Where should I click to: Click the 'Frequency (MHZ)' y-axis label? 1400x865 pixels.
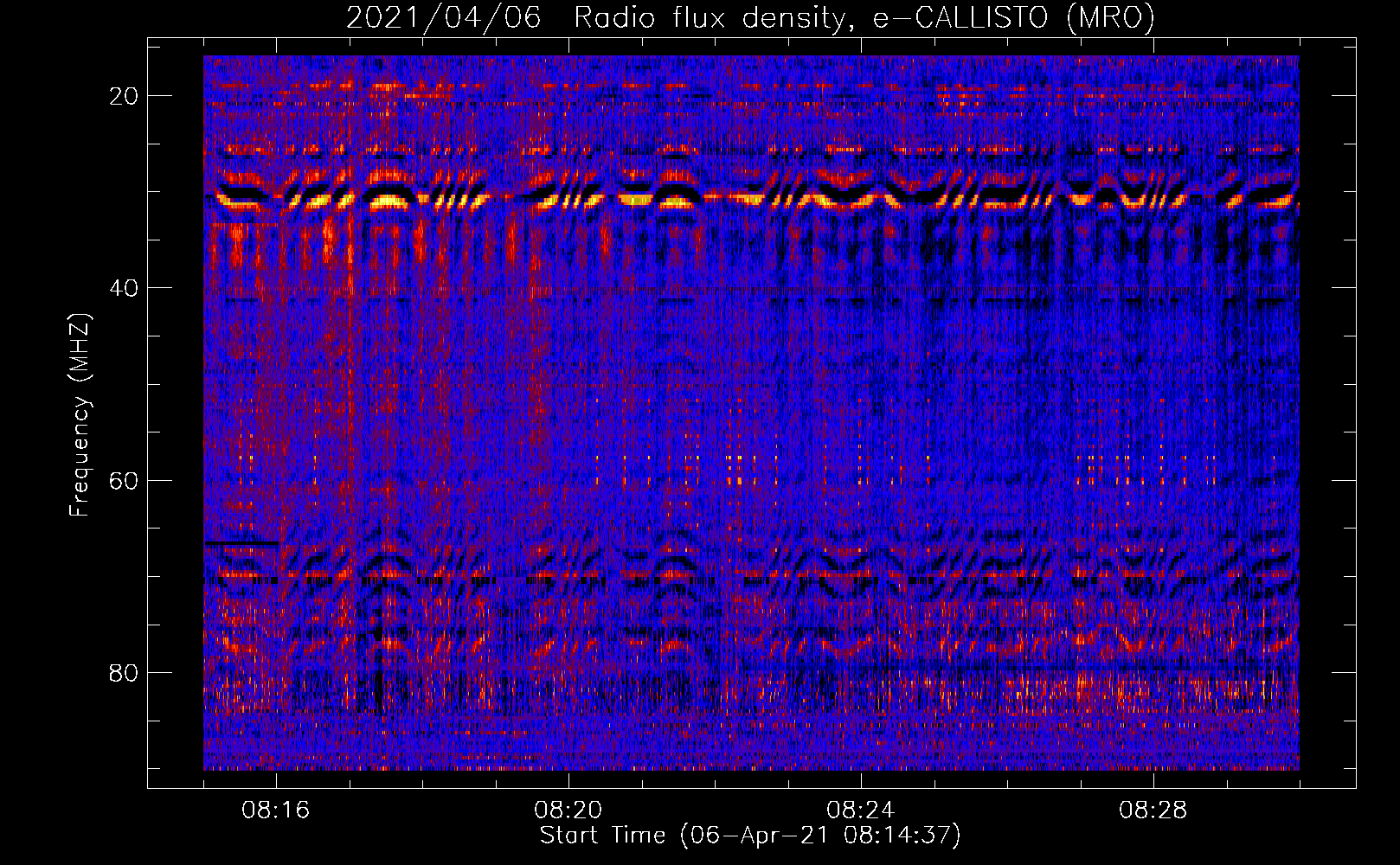coord(80,415)
